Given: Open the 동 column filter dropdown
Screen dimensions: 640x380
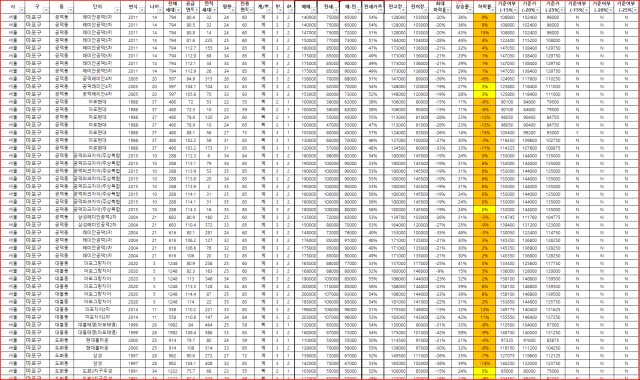Looking at the screenshot, I should point(70,10).
